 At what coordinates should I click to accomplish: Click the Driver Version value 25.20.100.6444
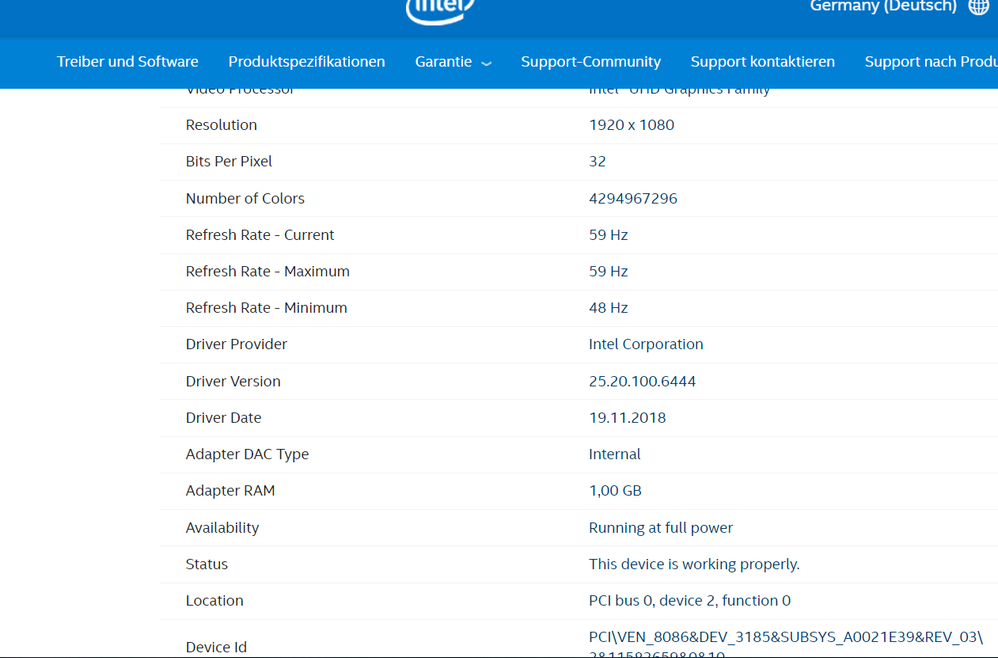(x=642, y=381)
